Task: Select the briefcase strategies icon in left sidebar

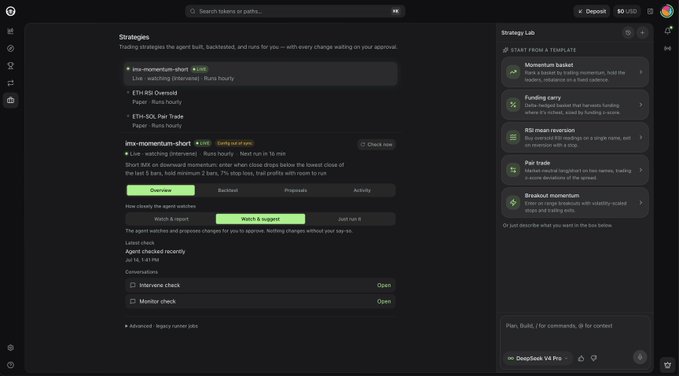Action: 11,100
